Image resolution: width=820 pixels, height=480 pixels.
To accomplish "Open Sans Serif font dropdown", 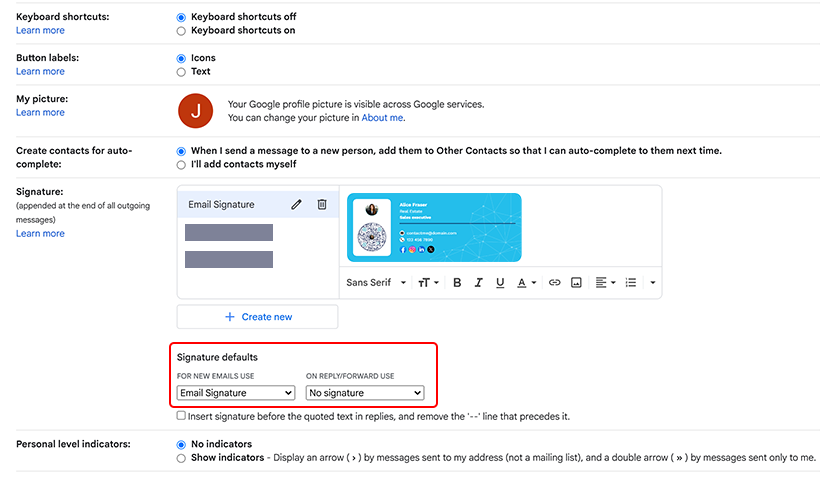I will (x=376, y=283).
